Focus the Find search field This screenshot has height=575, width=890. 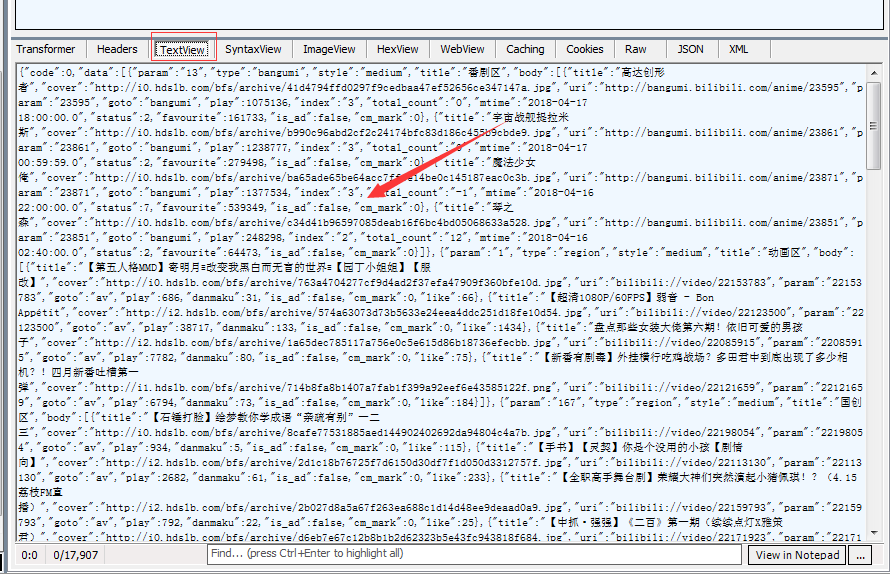[475, 554]
